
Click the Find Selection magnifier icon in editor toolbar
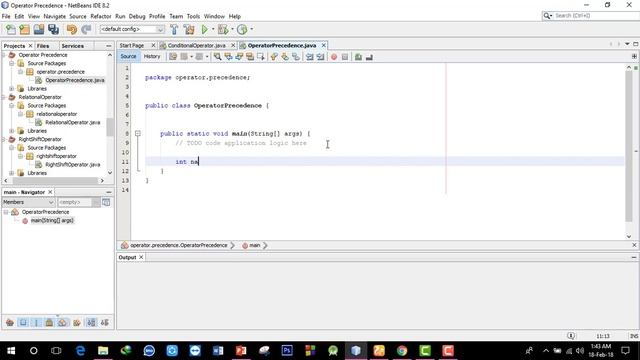[218, 57]
